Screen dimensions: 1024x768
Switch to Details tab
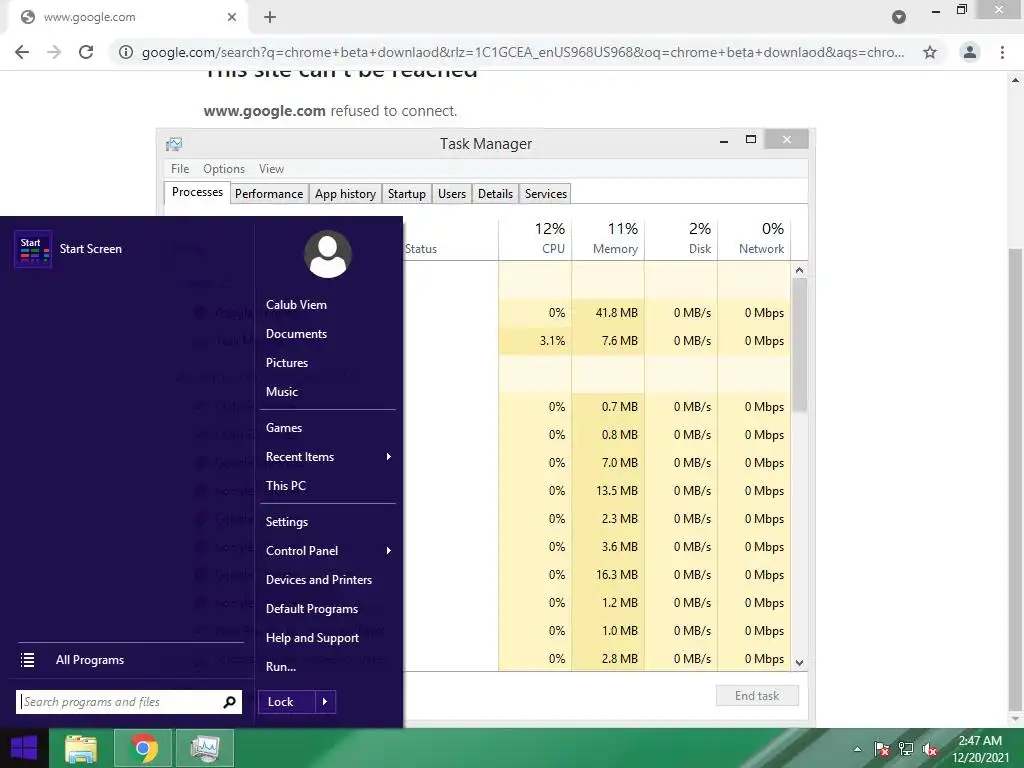[495, 194]
